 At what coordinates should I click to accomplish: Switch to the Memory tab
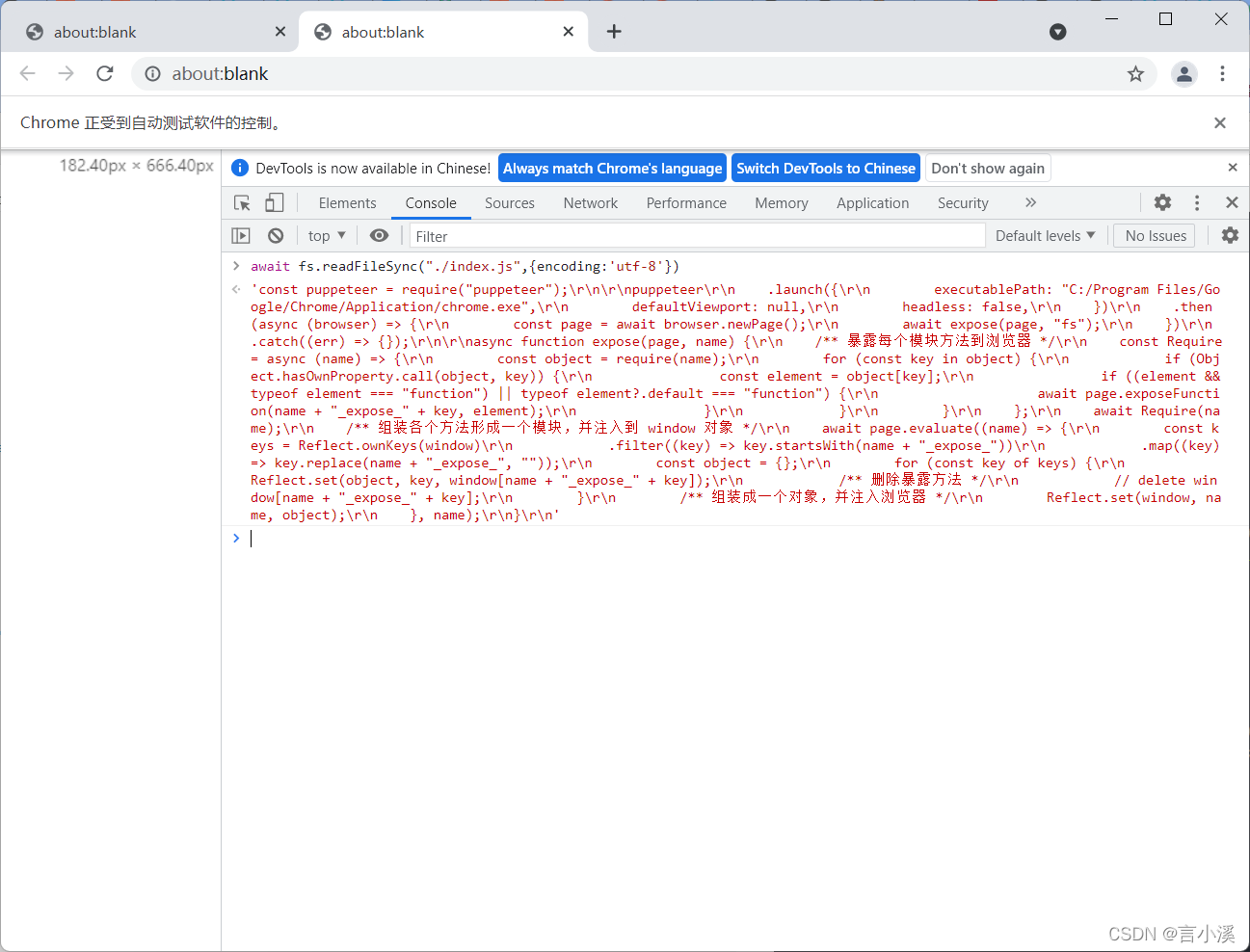coord(782,202)
